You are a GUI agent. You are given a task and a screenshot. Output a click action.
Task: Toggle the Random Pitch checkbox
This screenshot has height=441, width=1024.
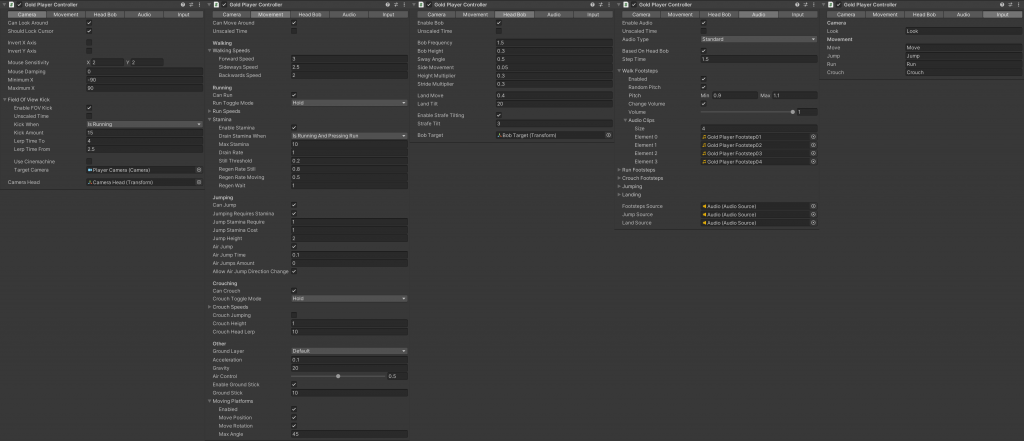click(703, 87)
